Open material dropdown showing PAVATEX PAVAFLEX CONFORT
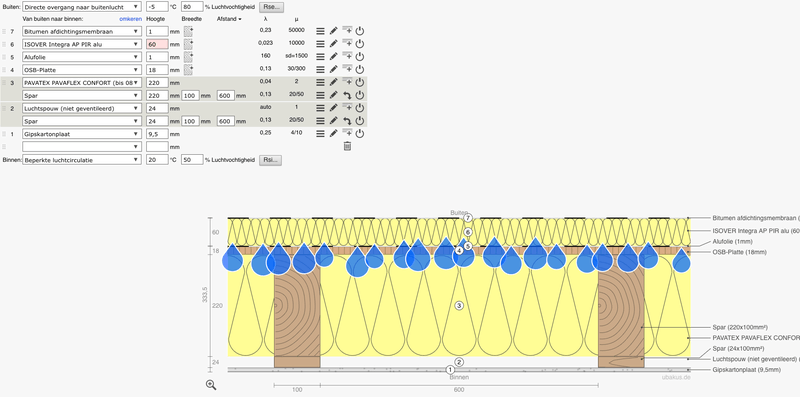Screen dimensions: 800x397 [x=82, y=82]
